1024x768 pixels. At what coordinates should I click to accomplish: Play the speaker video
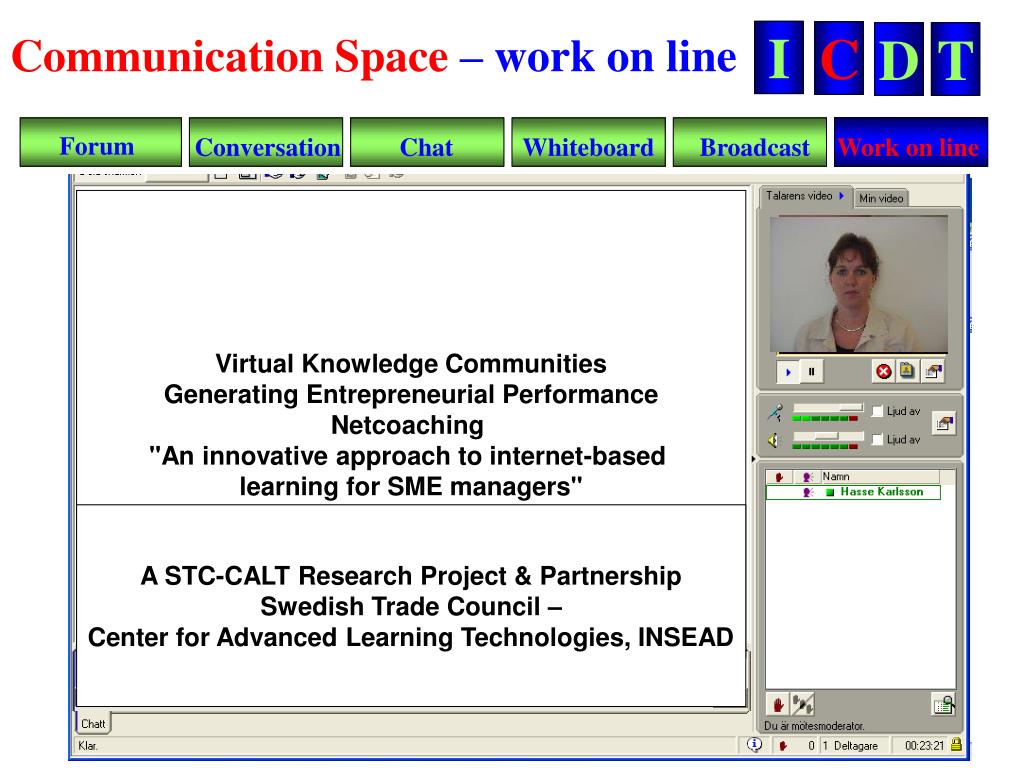pos(788,372)
